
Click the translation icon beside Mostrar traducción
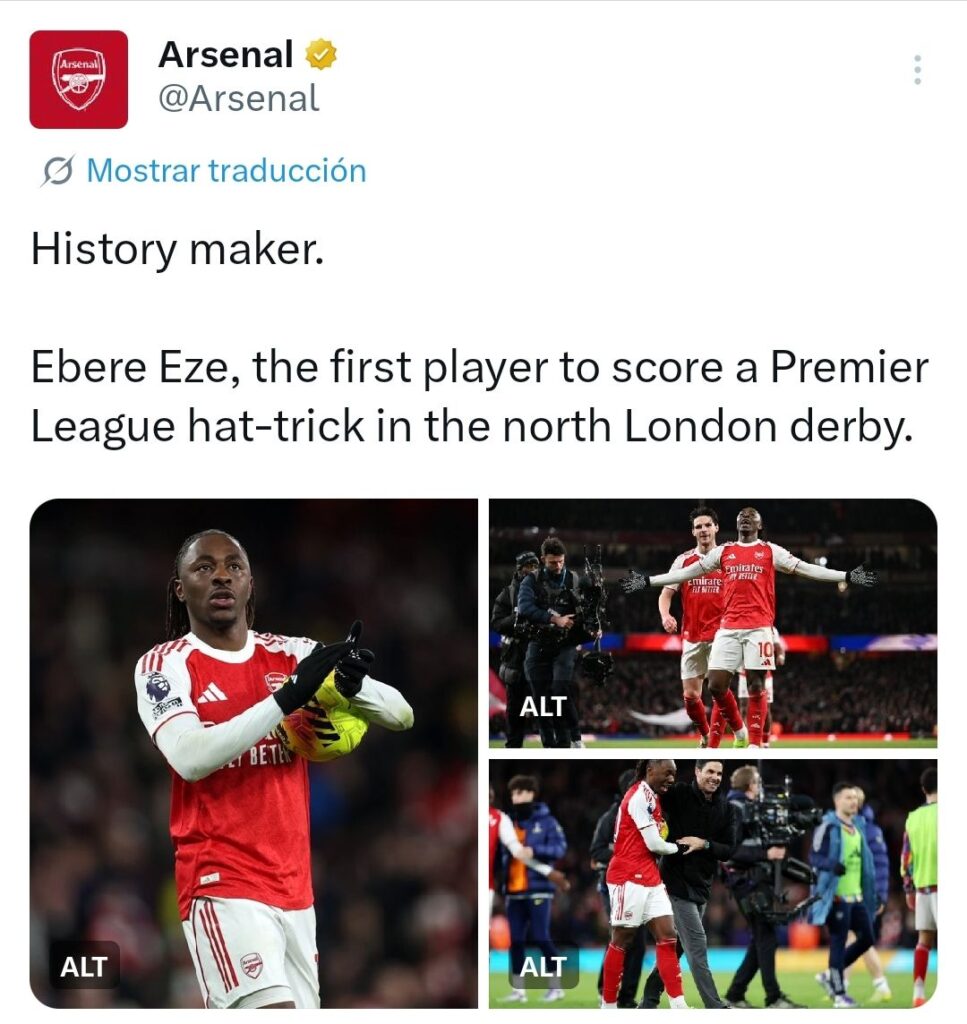point(58,172)
